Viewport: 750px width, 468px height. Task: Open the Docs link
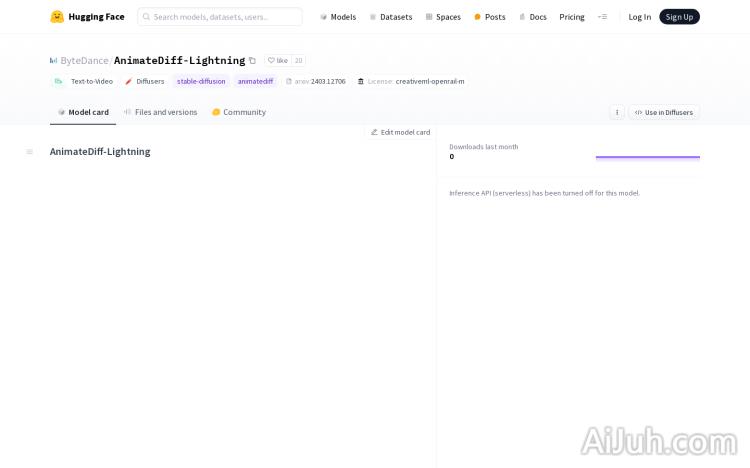pyautogui.click(x=533, y=17)
